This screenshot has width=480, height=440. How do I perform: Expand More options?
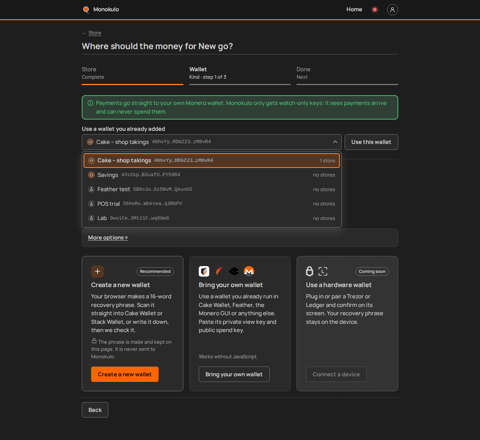point(108,238)
